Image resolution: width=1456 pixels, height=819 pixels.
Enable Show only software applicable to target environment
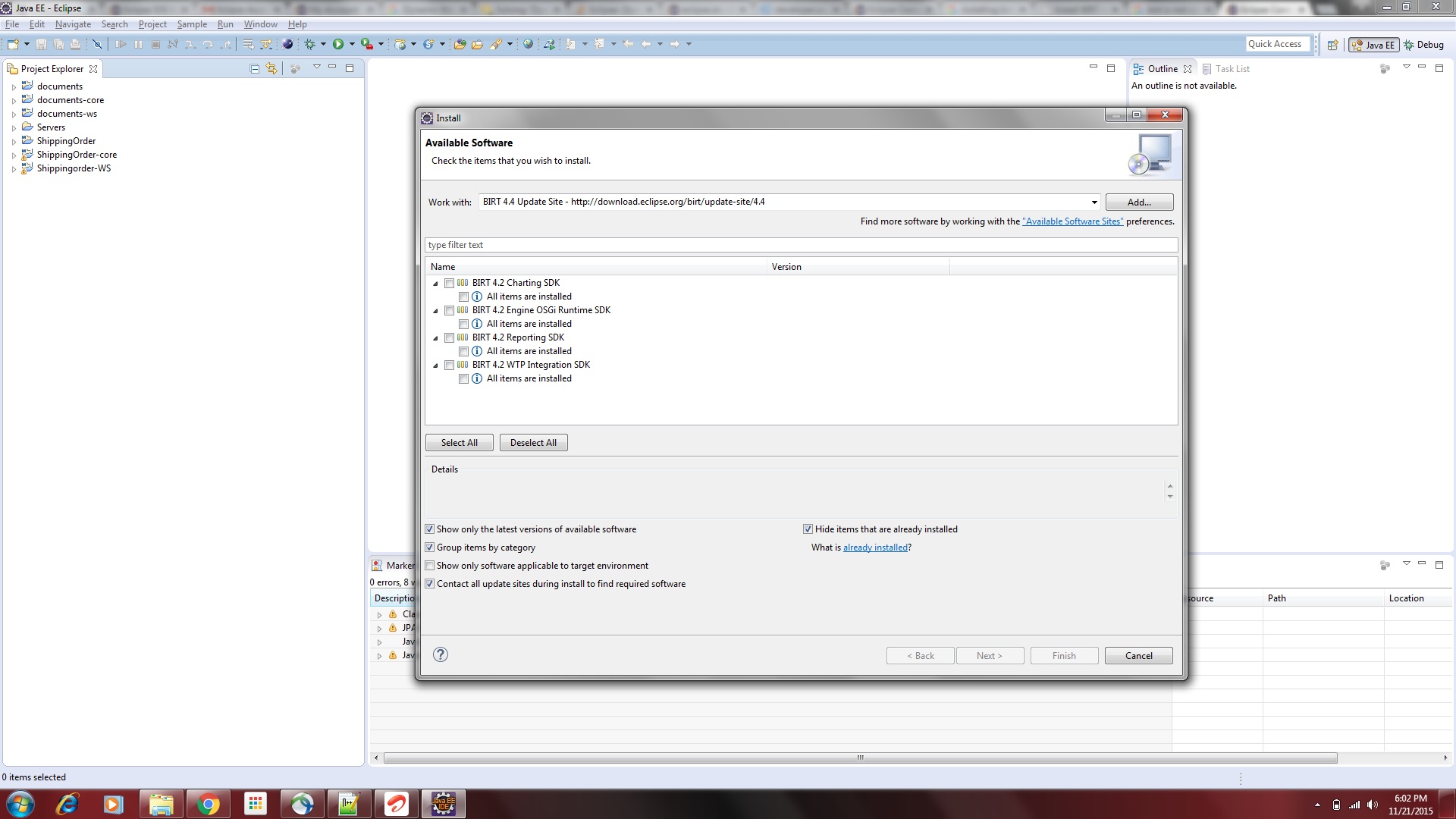[x=430, y=566]
